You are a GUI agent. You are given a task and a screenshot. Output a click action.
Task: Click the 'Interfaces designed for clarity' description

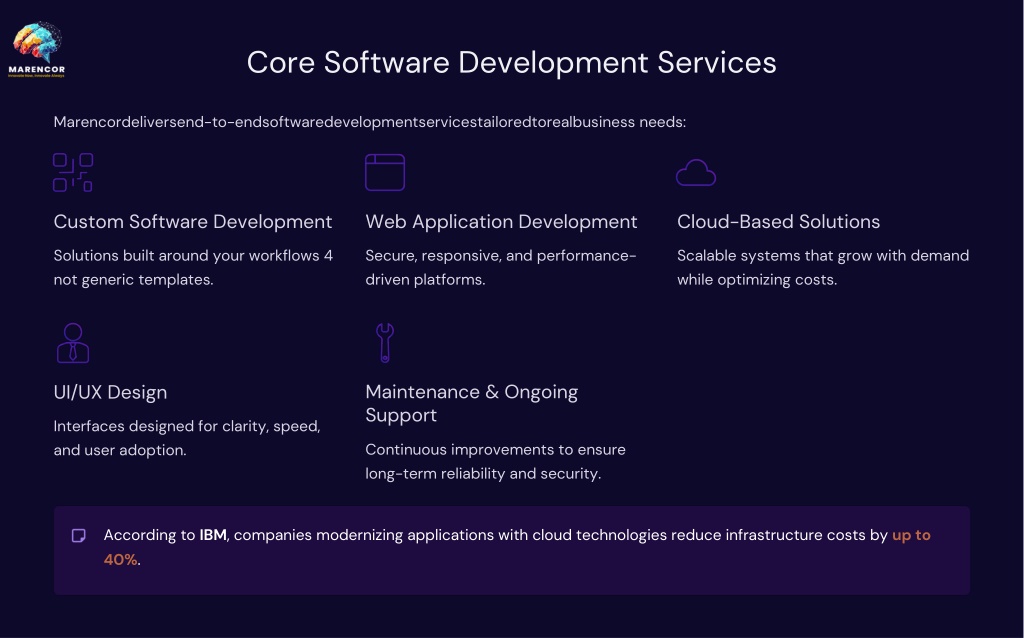tap(187, 438)
